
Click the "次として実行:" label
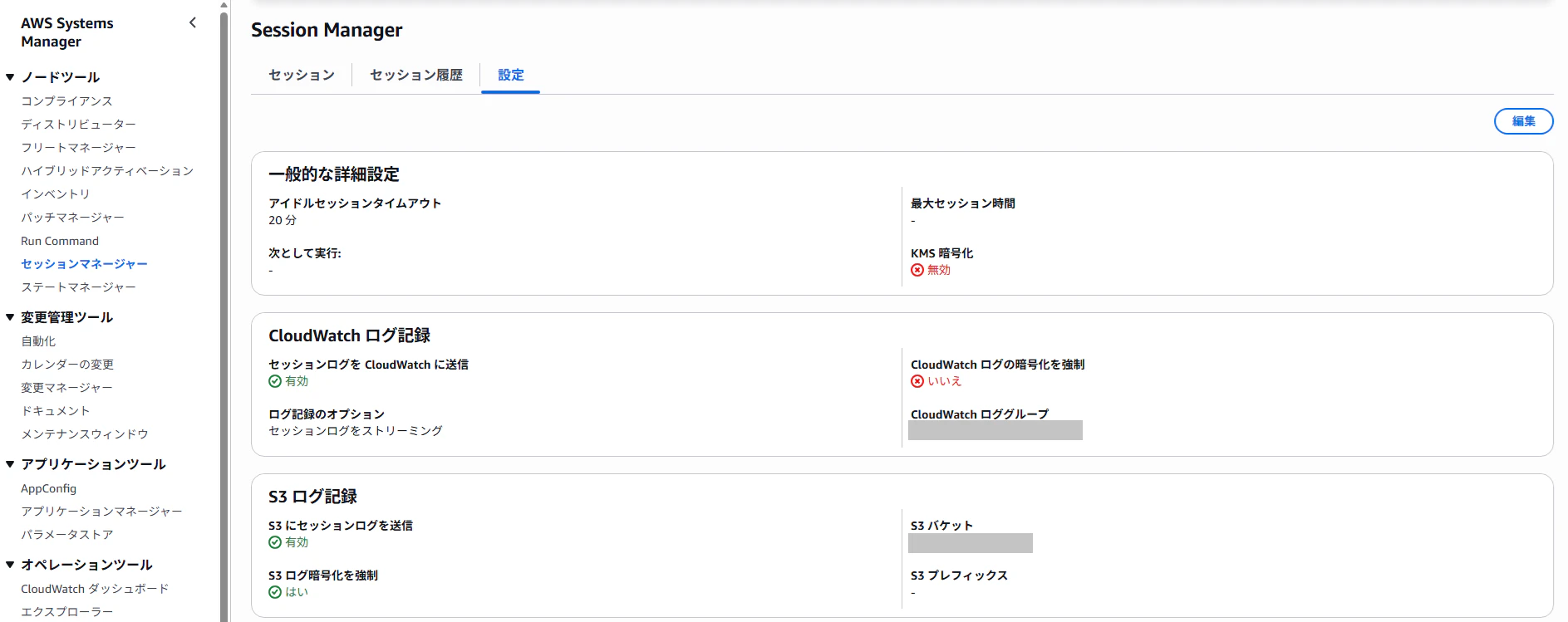tap(305, 253)
